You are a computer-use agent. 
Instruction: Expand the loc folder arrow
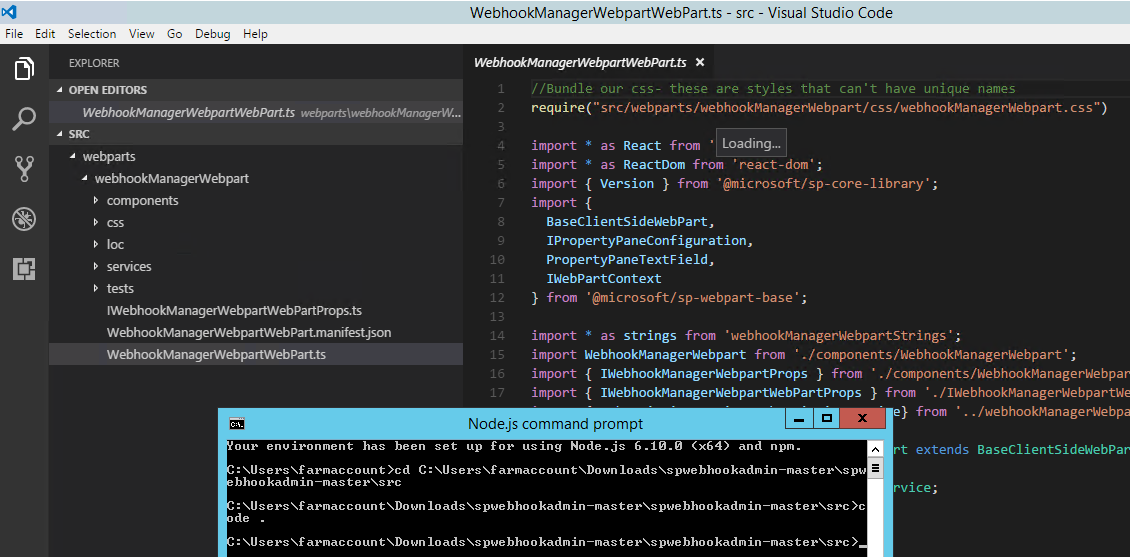tap(96, 244)
